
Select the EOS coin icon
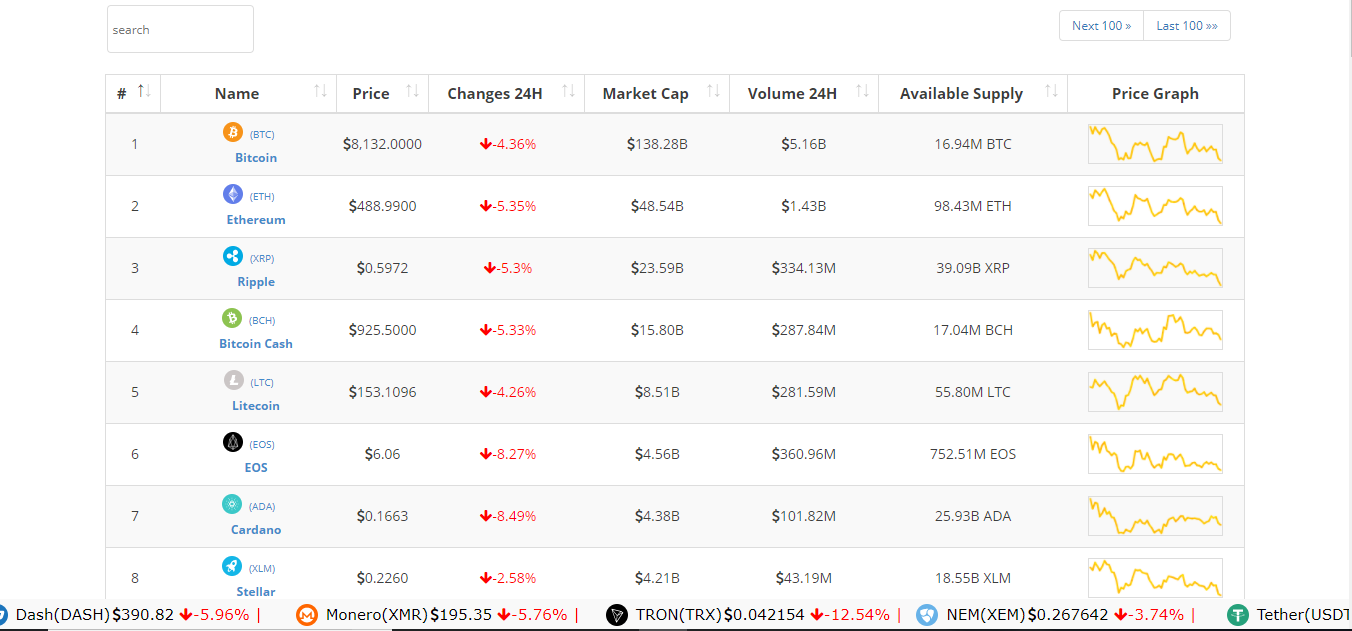pyautogui.click(x=233, y=442)
